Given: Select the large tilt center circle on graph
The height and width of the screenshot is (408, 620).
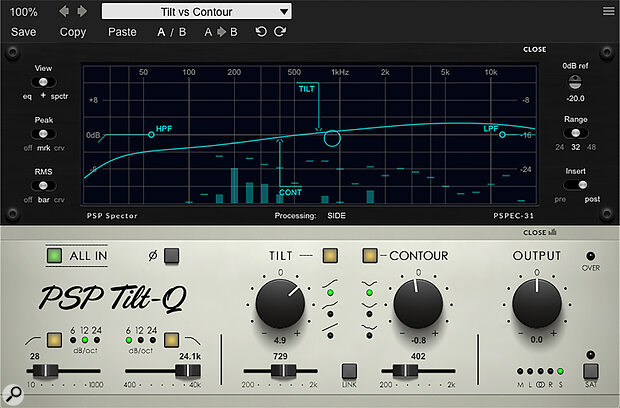Looking at the screenshot, I should tap(332, 138).
